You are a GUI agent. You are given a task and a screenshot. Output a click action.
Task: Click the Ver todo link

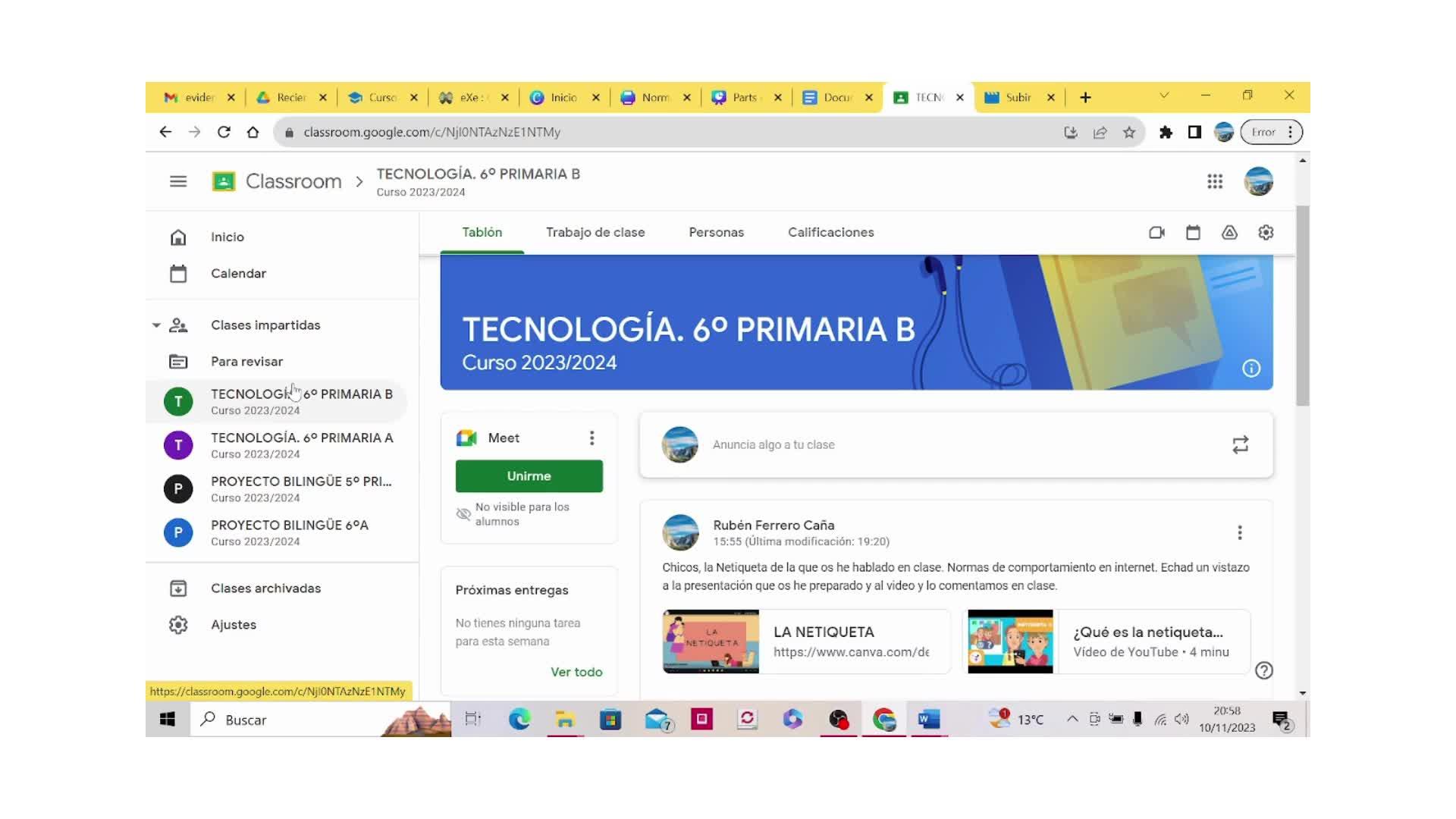coord(576,672)
